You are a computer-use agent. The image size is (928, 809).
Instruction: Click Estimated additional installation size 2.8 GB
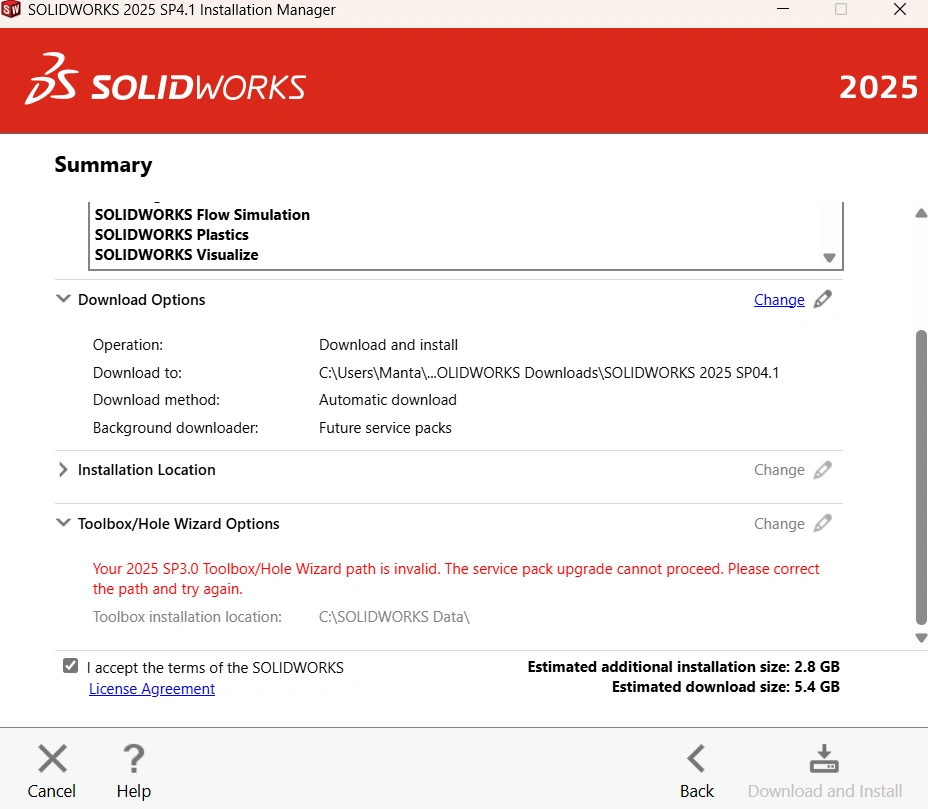(684, 667)
